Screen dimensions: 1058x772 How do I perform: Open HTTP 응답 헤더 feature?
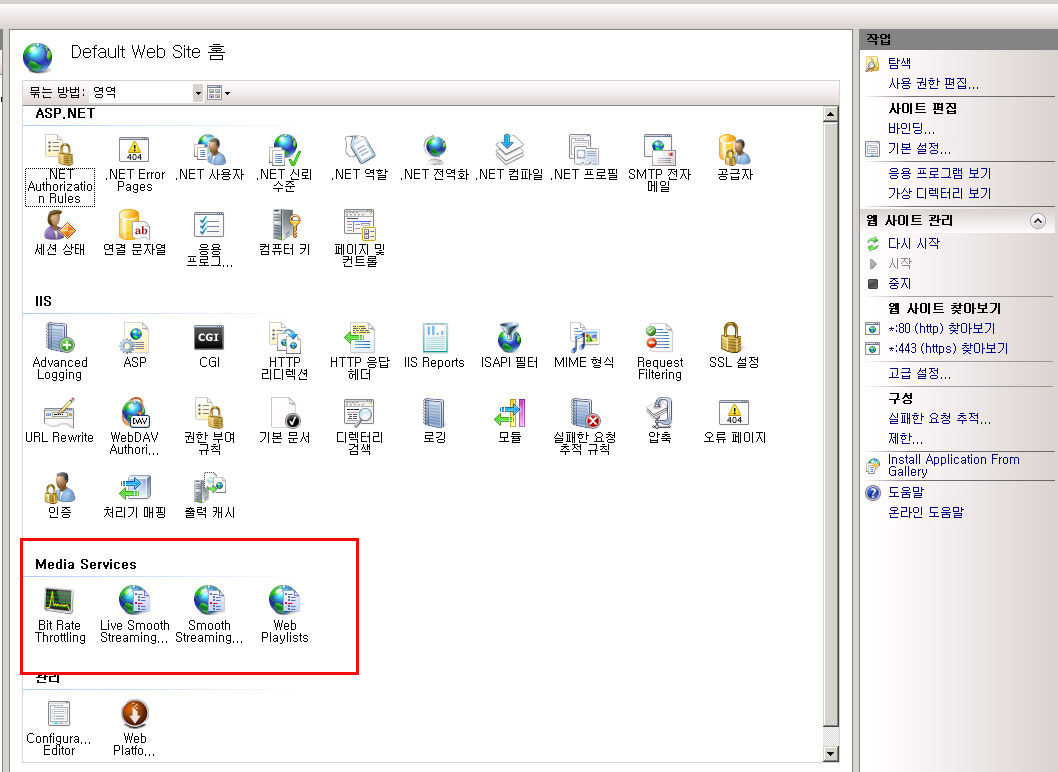[x=359, y=352]
